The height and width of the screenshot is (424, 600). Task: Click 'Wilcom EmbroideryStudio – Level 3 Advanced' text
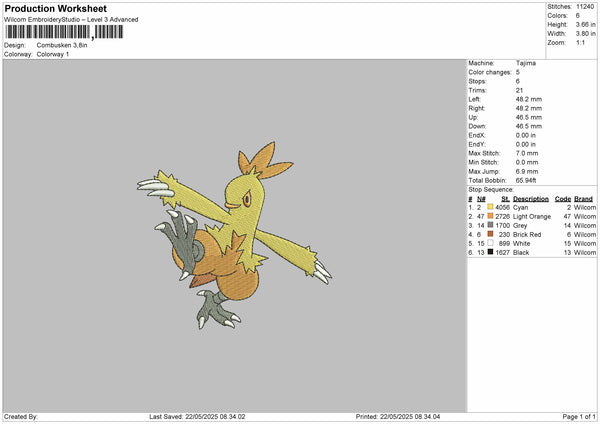click(71, 20)
